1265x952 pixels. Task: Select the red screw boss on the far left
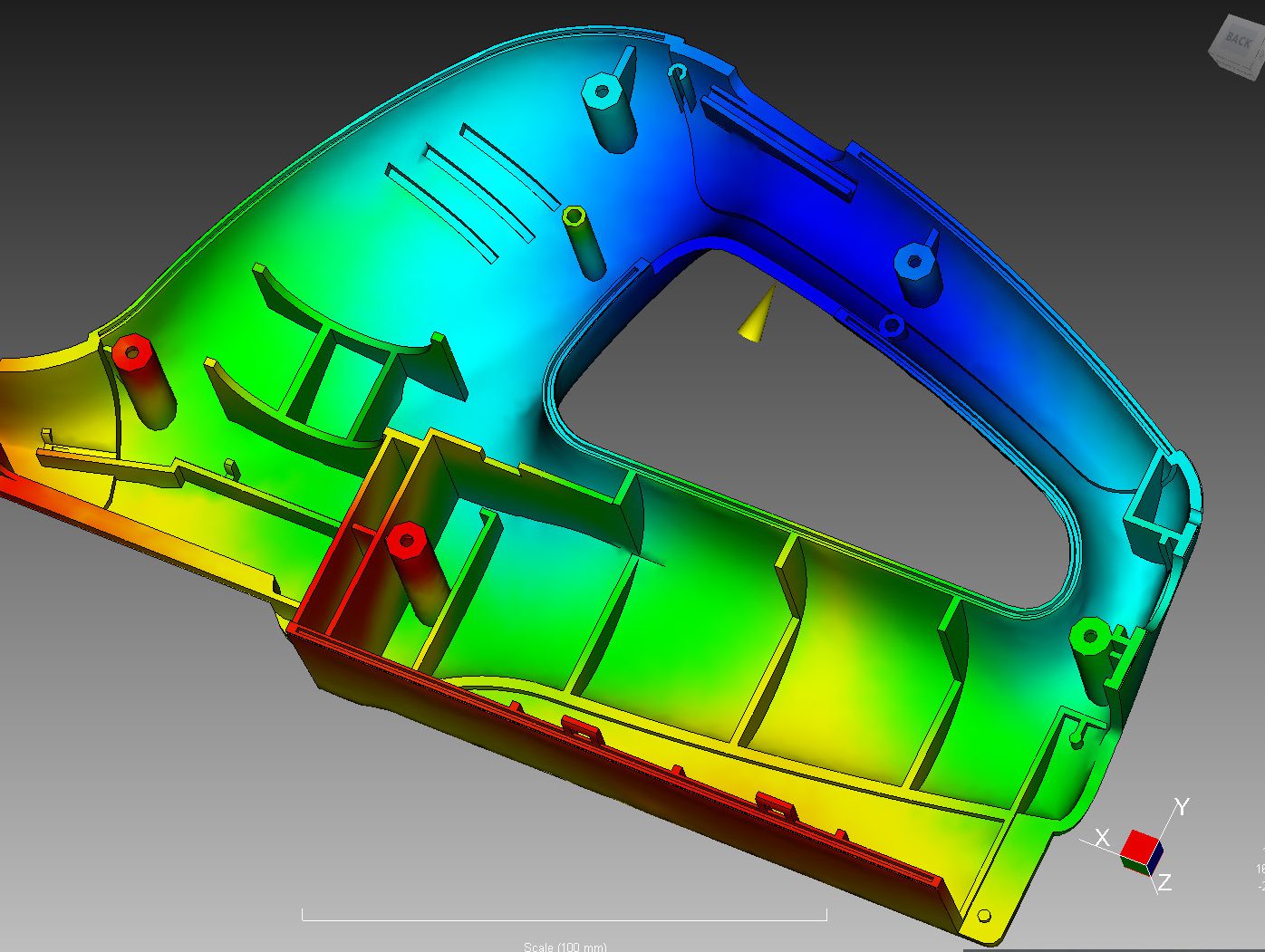coord(133,351)
